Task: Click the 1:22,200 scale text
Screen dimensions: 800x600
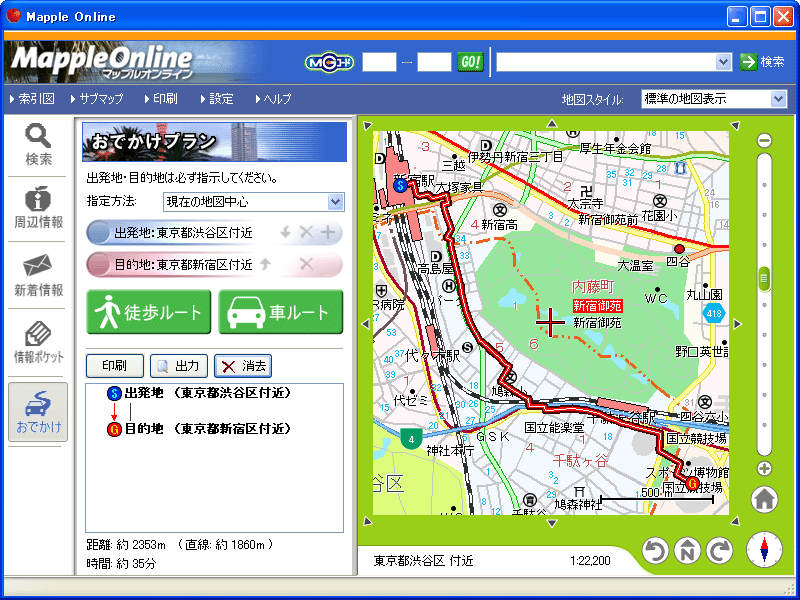Action: click(x=590, y=561)
